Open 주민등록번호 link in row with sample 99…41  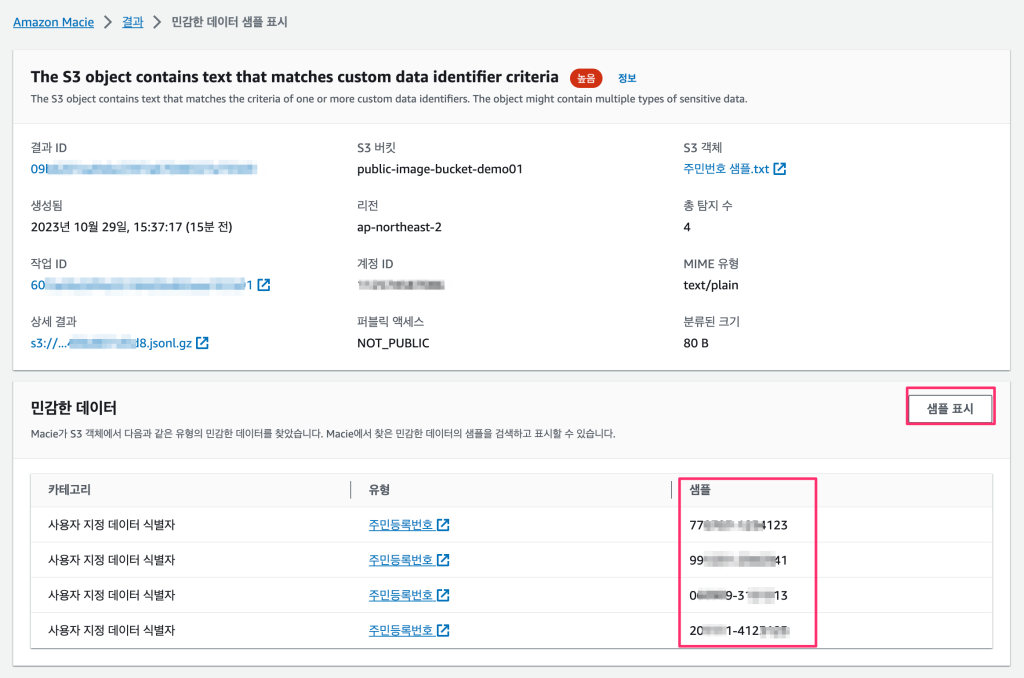pos(400,560)
